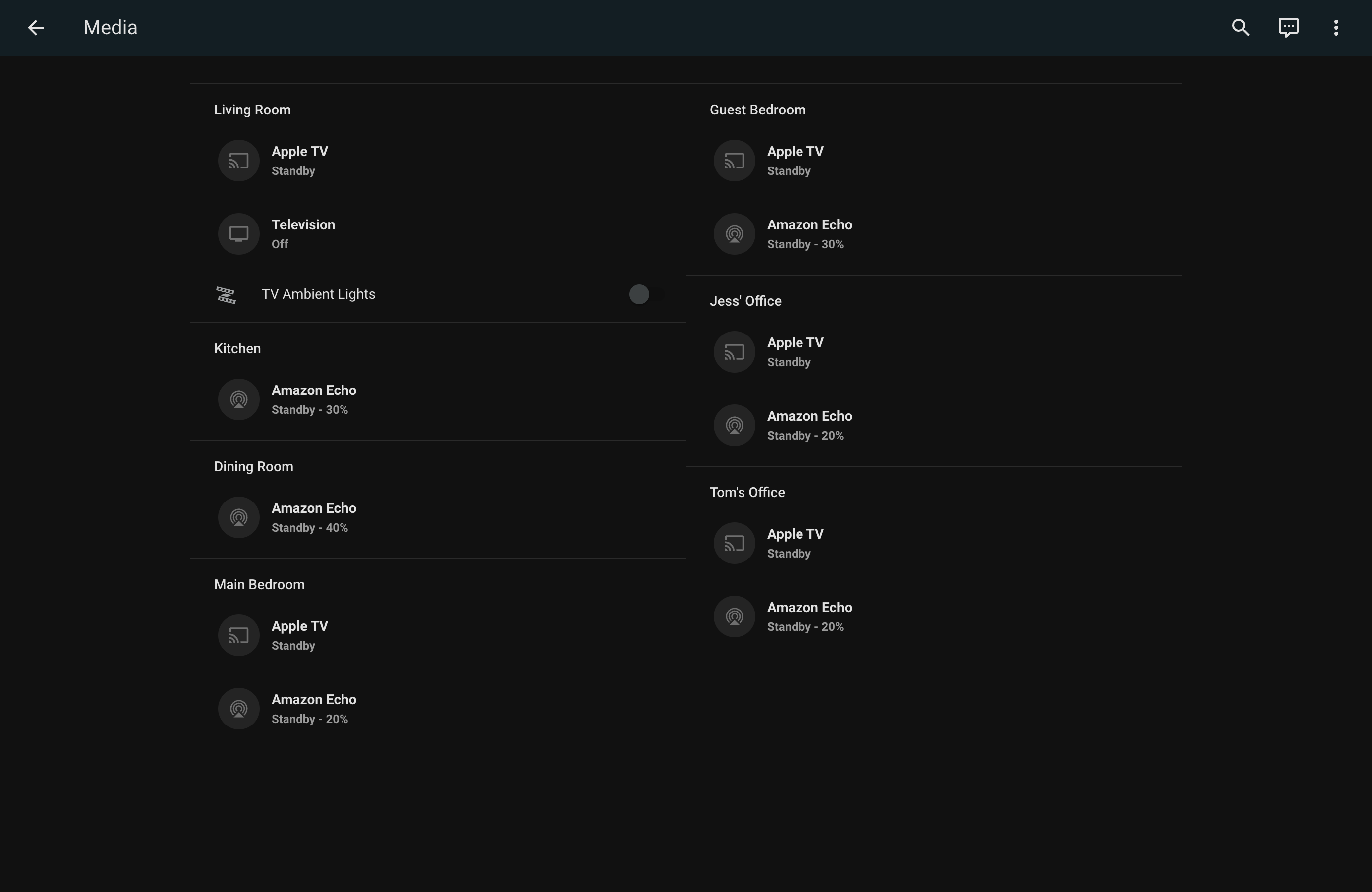Click the Media page title

pyautogui.click(x=110, y=28)
